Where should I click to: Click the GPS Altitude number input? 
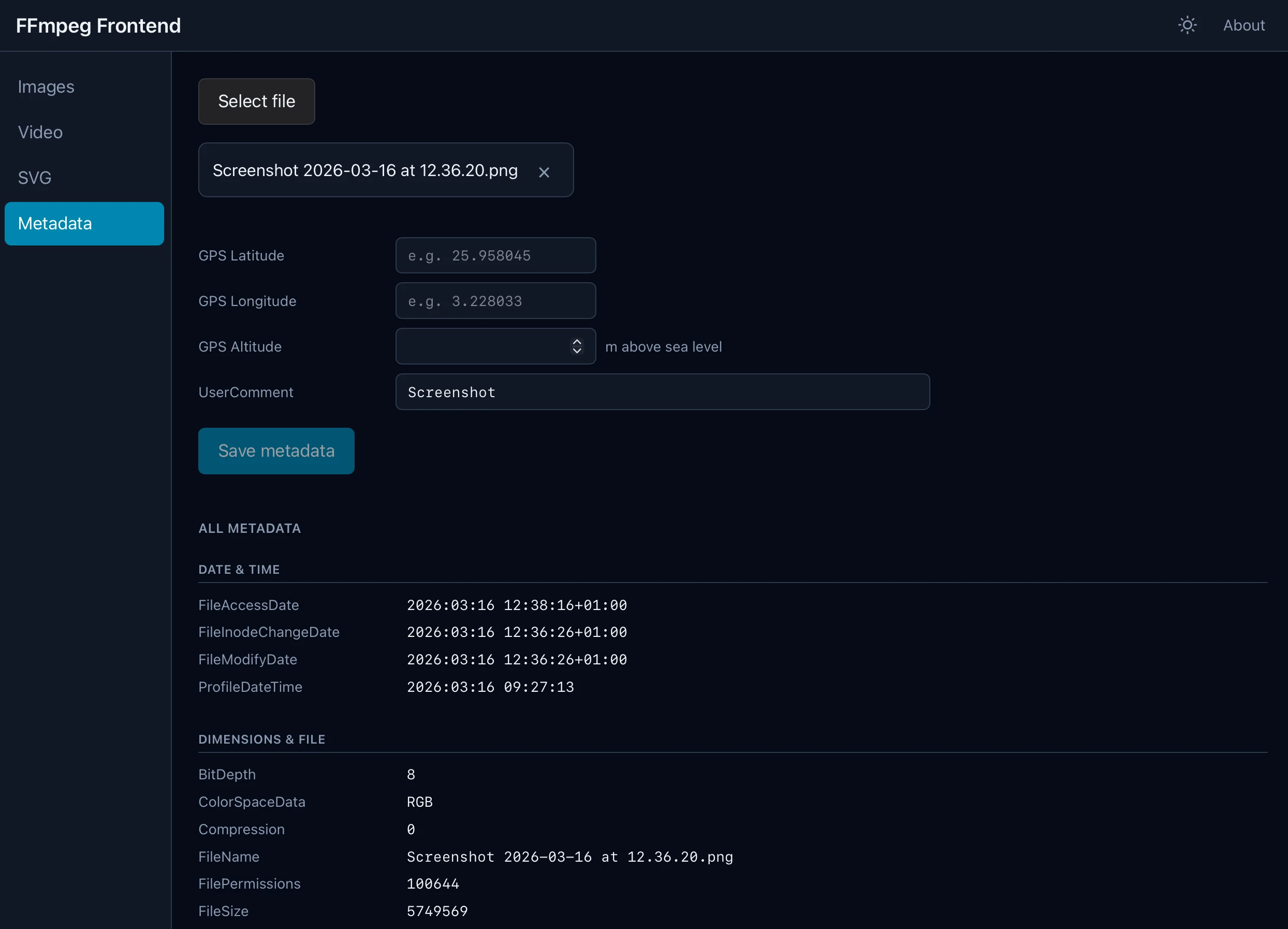(x=482, y=346)
